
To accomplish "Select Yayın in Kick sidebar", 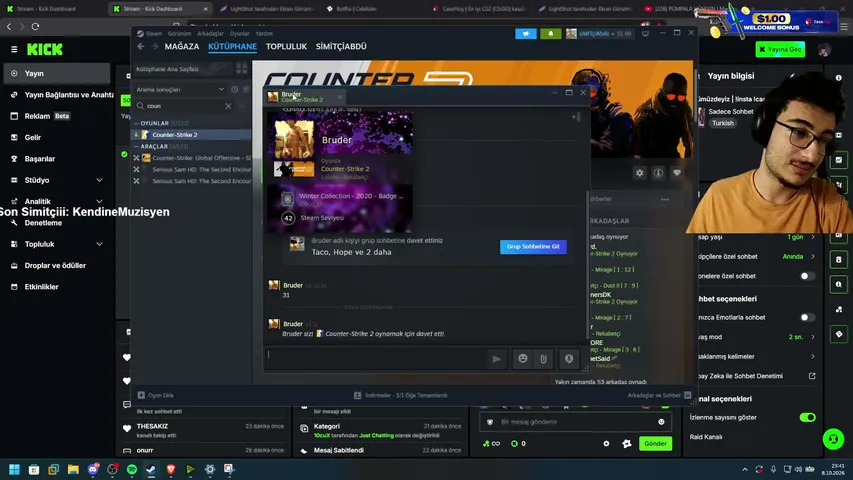I will point(57,73).
